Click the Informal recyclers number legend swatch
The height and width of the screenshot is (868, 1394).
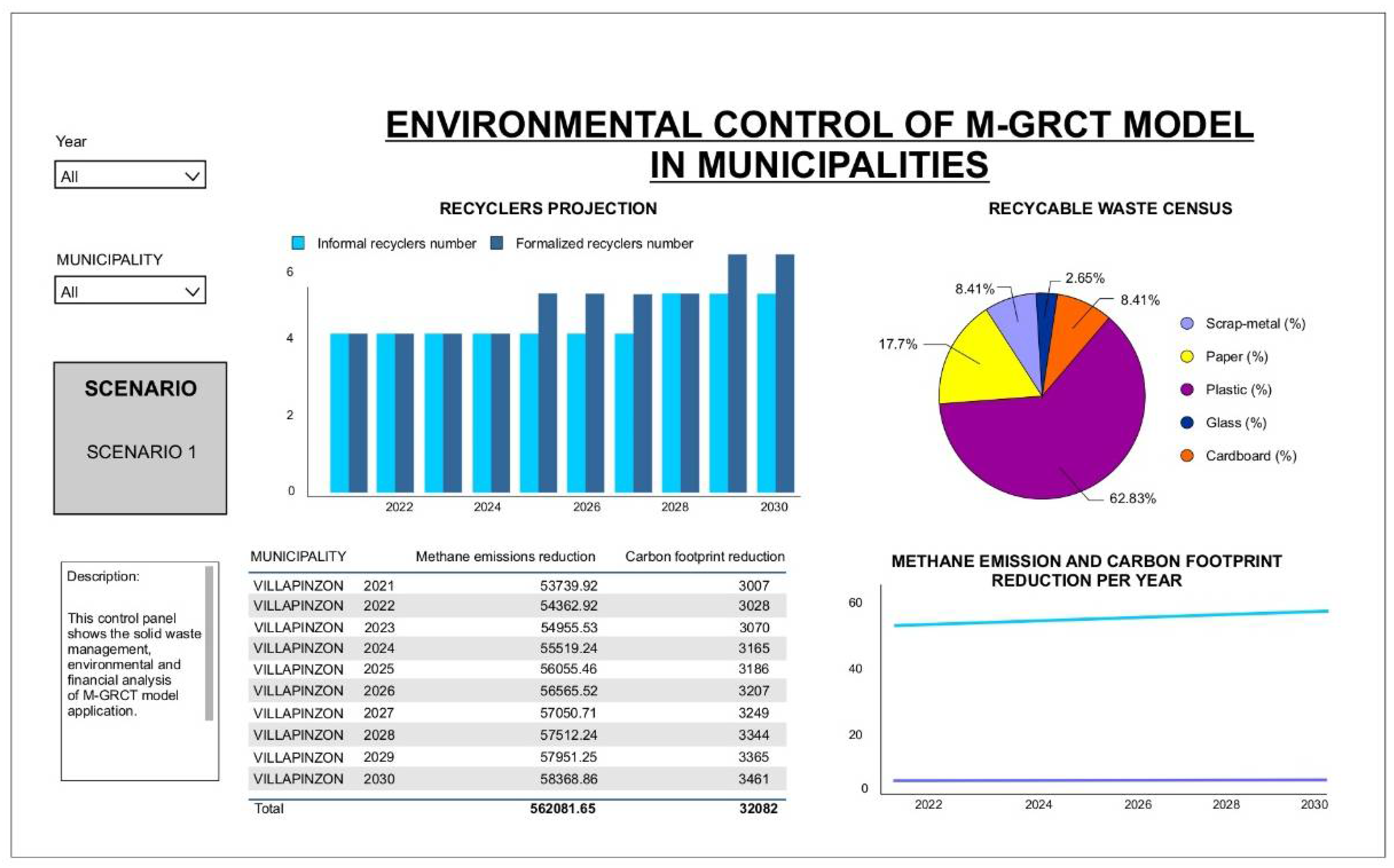click(298, 243)
